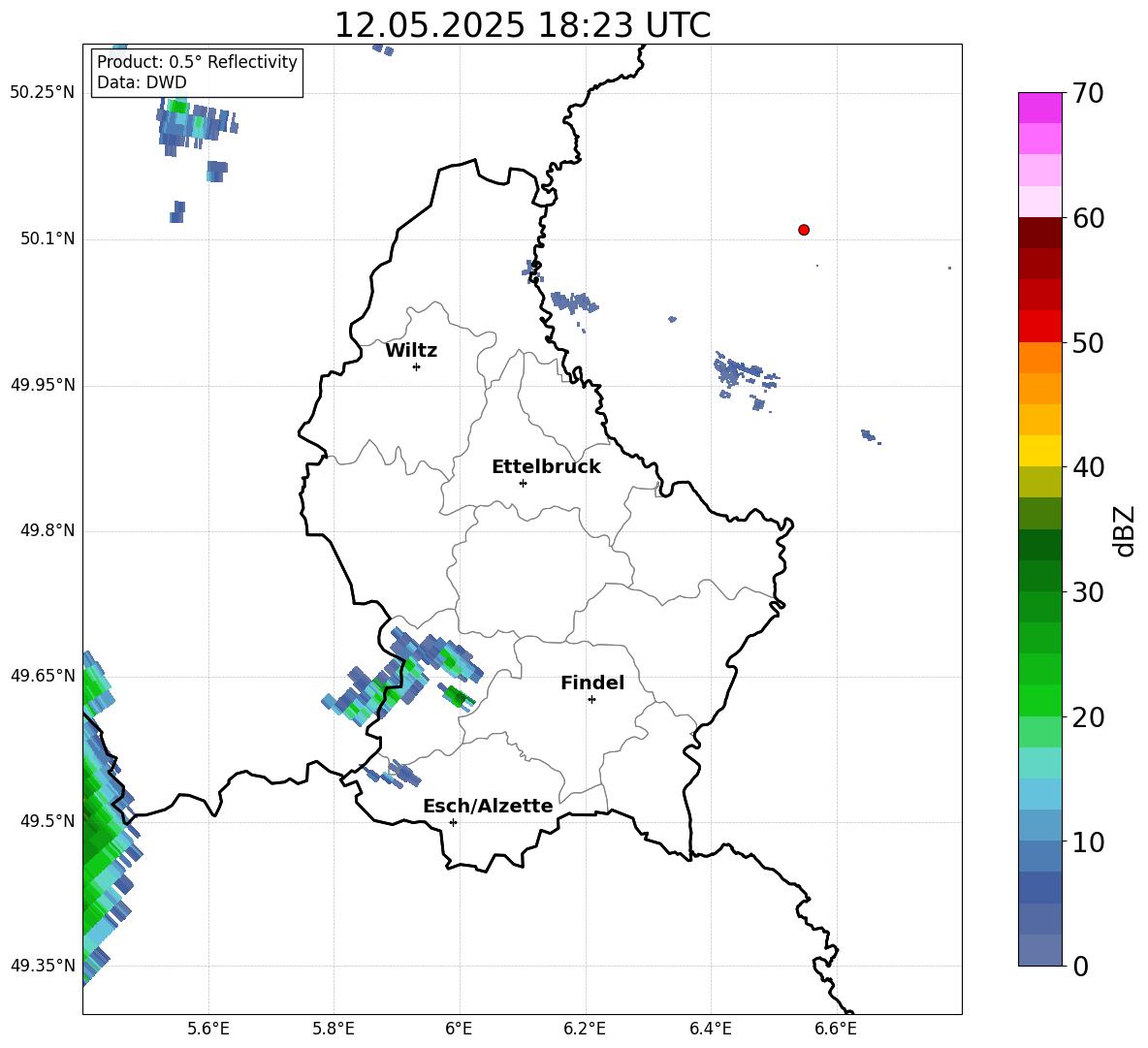
Task: Click the bright red colorbar segment near 50
Action: [x=1040, y=327]
